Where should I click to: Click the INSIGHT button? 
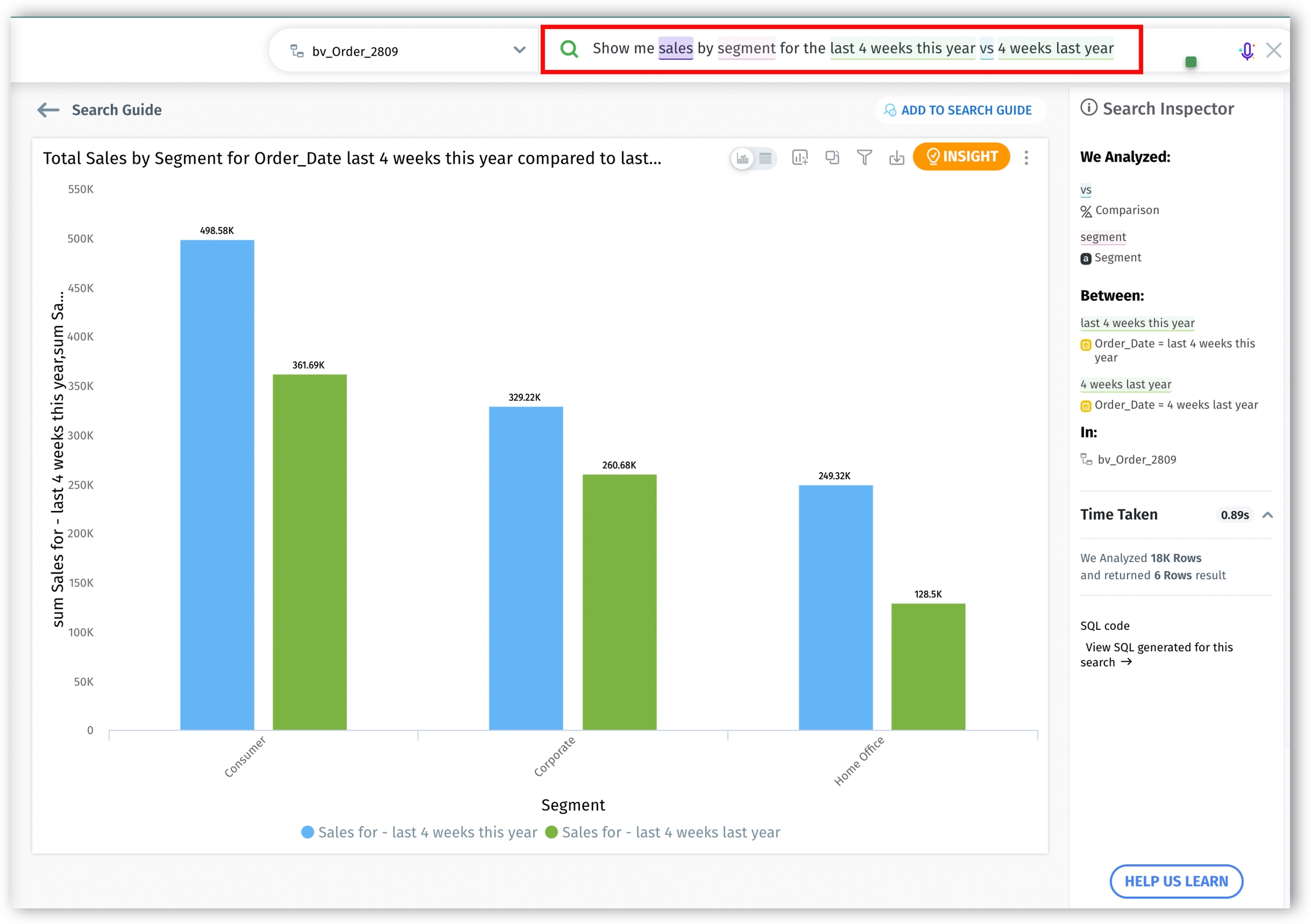[961, 156]
